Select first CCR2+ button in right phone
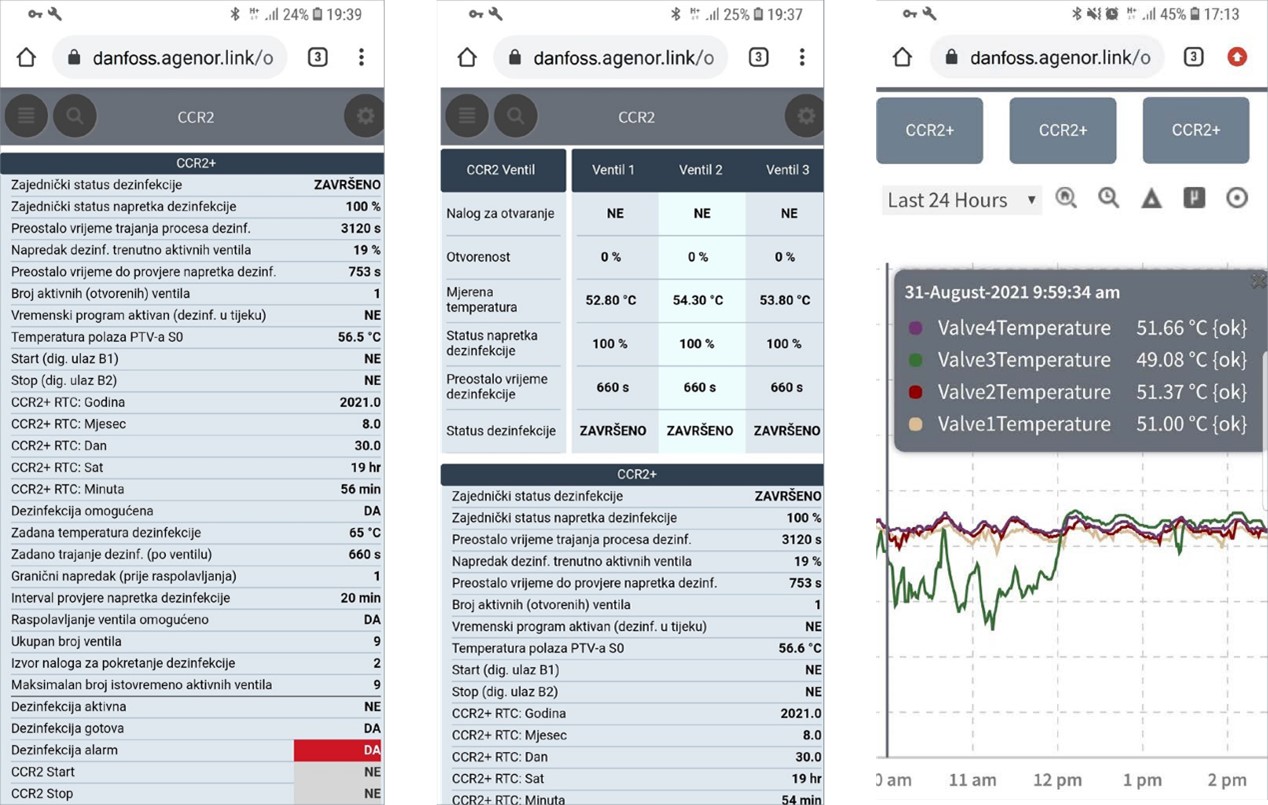1268x805 pixels. point(929,130)
